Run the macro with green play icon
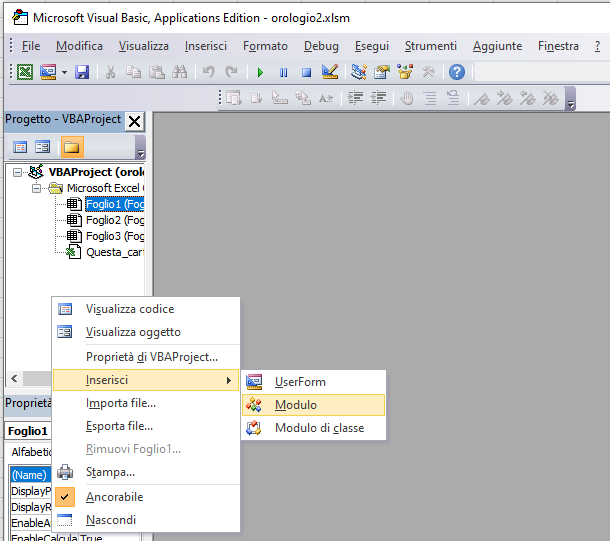 click(260, 72)
